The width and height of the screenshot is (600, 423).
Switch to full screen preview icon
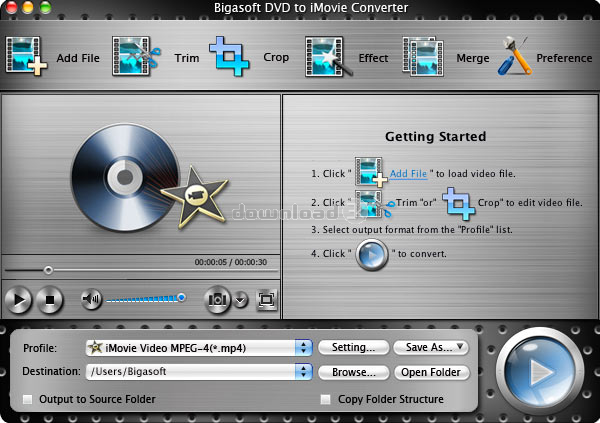coord(266,299)
